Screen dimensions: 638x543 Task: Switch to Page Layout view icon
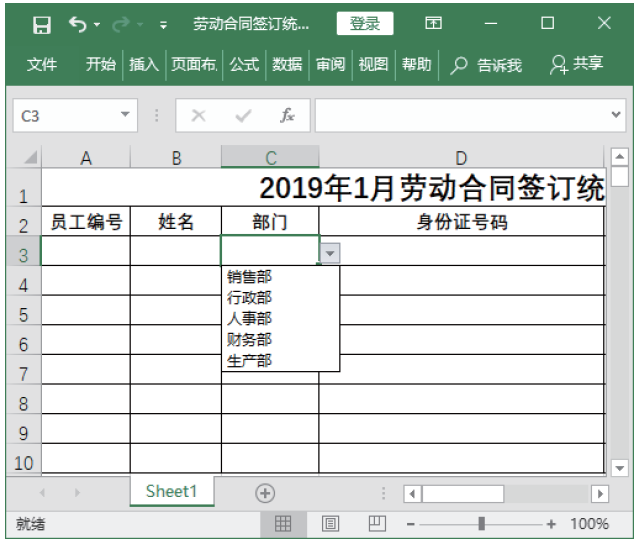(330, 523)
